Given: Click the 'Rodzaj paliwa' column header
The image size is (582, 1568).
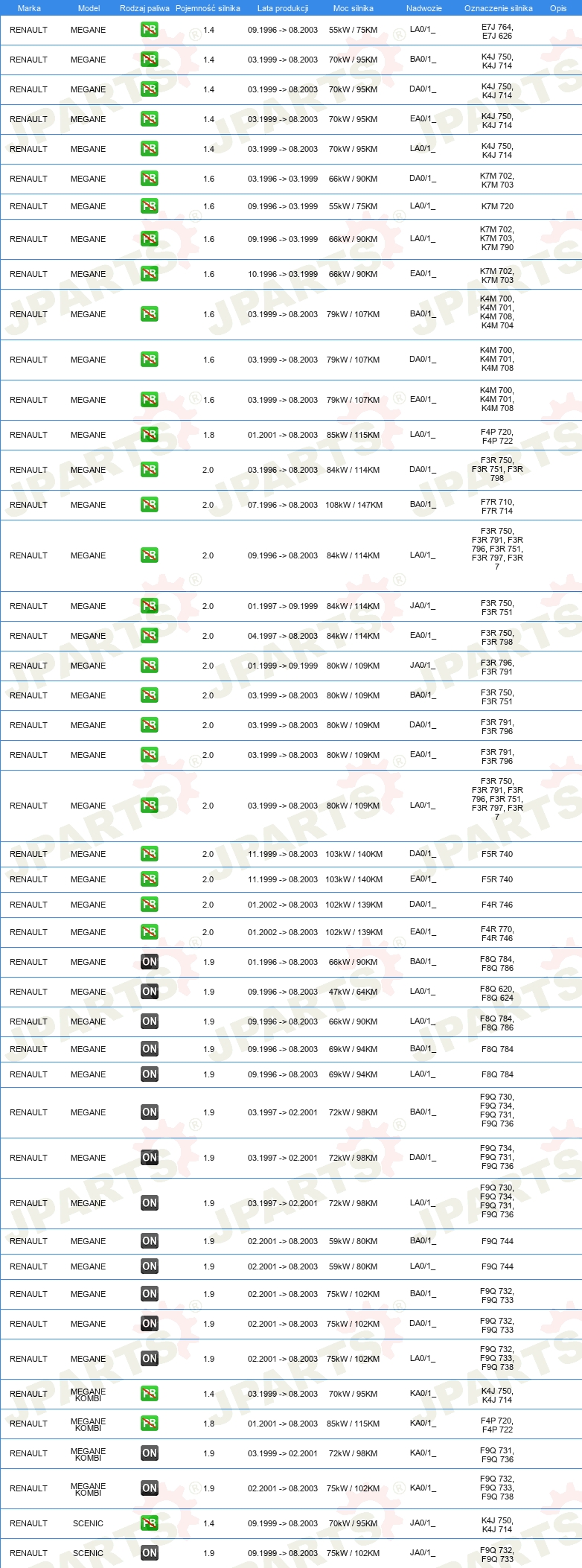Looking at the screenshot, I should tap(144, 8).
